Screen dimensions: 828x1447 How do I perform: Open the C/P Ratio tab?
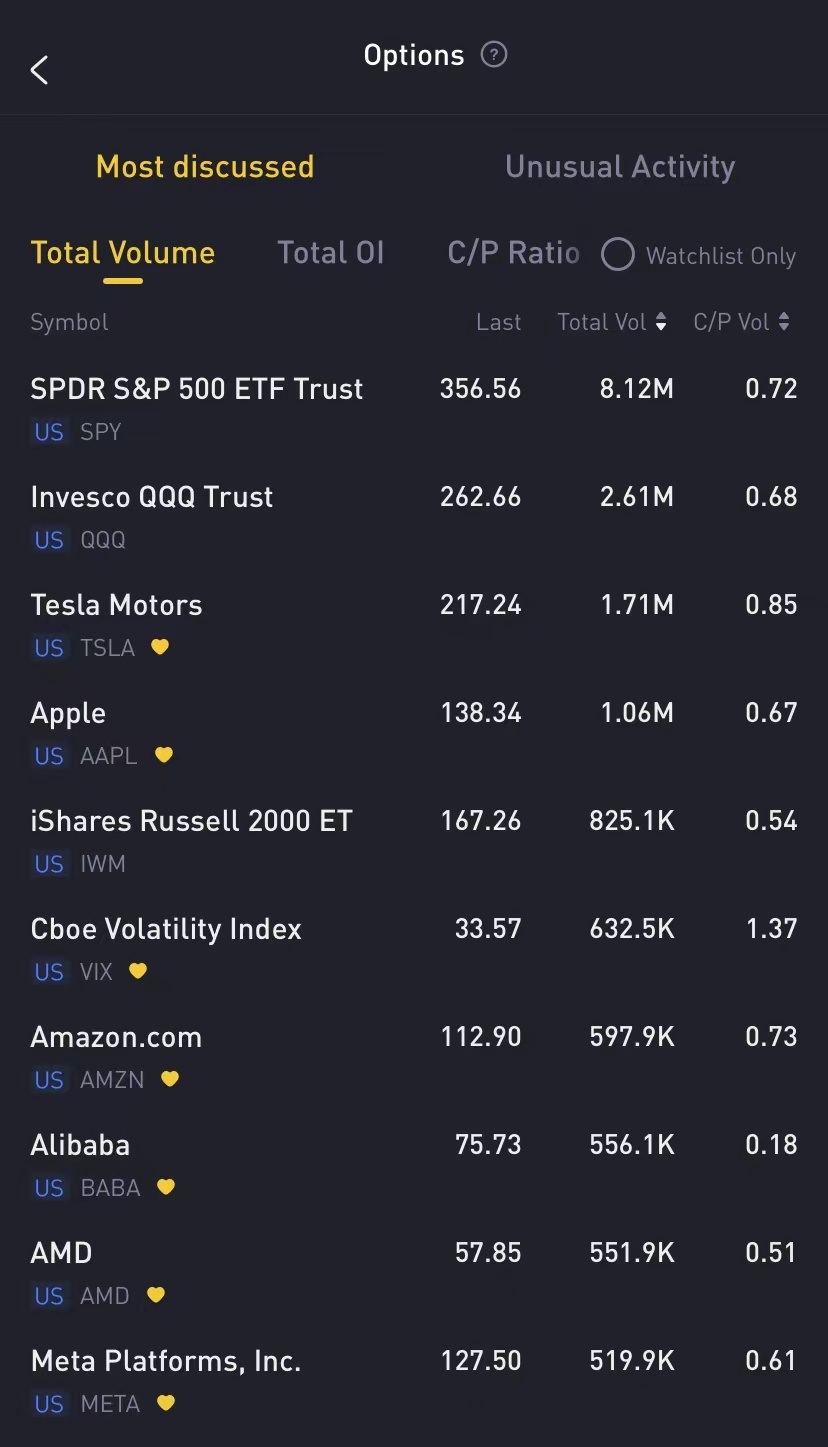coord(513,253)
